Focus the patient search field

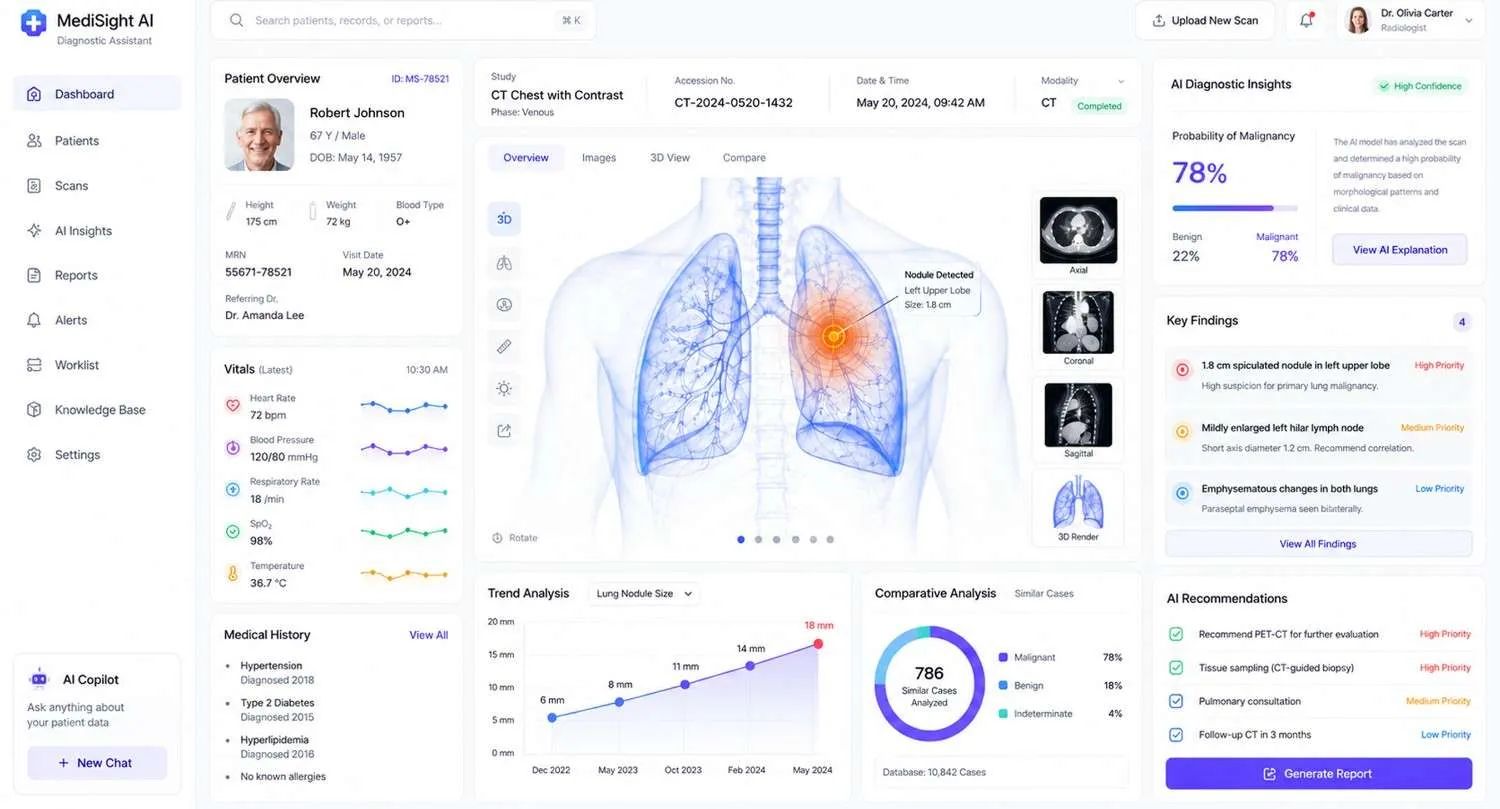point(403,20)
